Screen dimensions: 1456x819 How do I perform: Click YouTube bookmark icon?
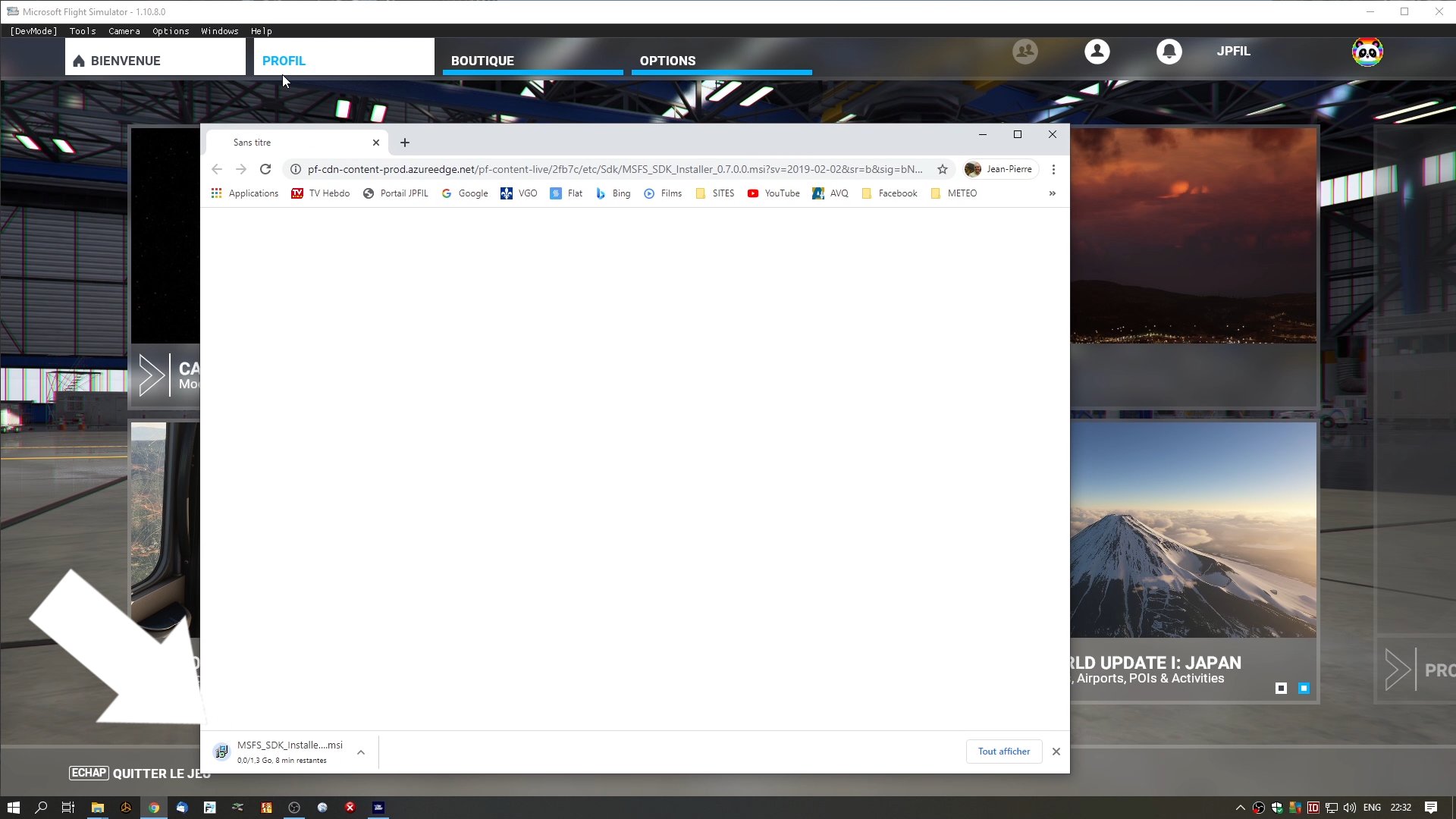point(752,193)
